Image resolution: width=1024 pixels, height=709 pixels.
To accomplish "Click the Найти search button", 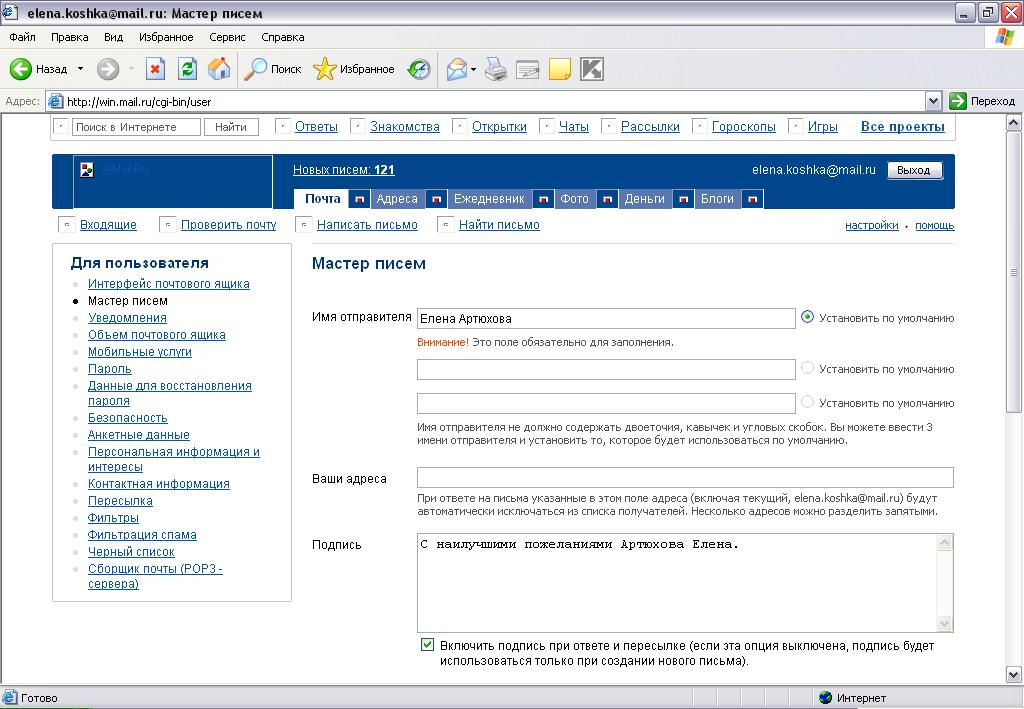I will (231, 127).
